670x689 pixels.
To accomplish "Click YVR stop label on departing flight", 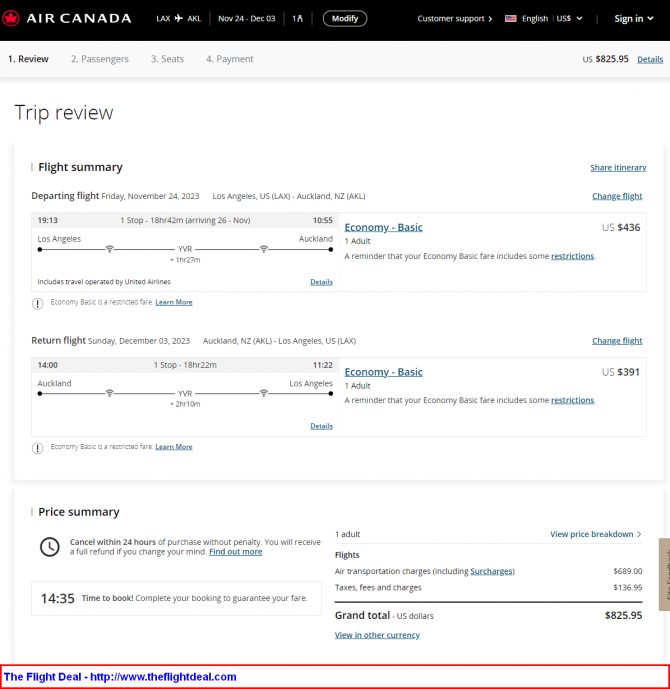I will [x=185, y=249].
